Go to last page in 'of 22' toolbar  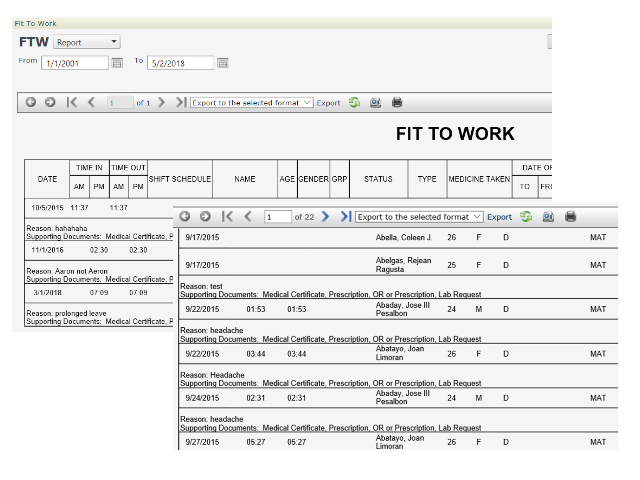(346, 216)
